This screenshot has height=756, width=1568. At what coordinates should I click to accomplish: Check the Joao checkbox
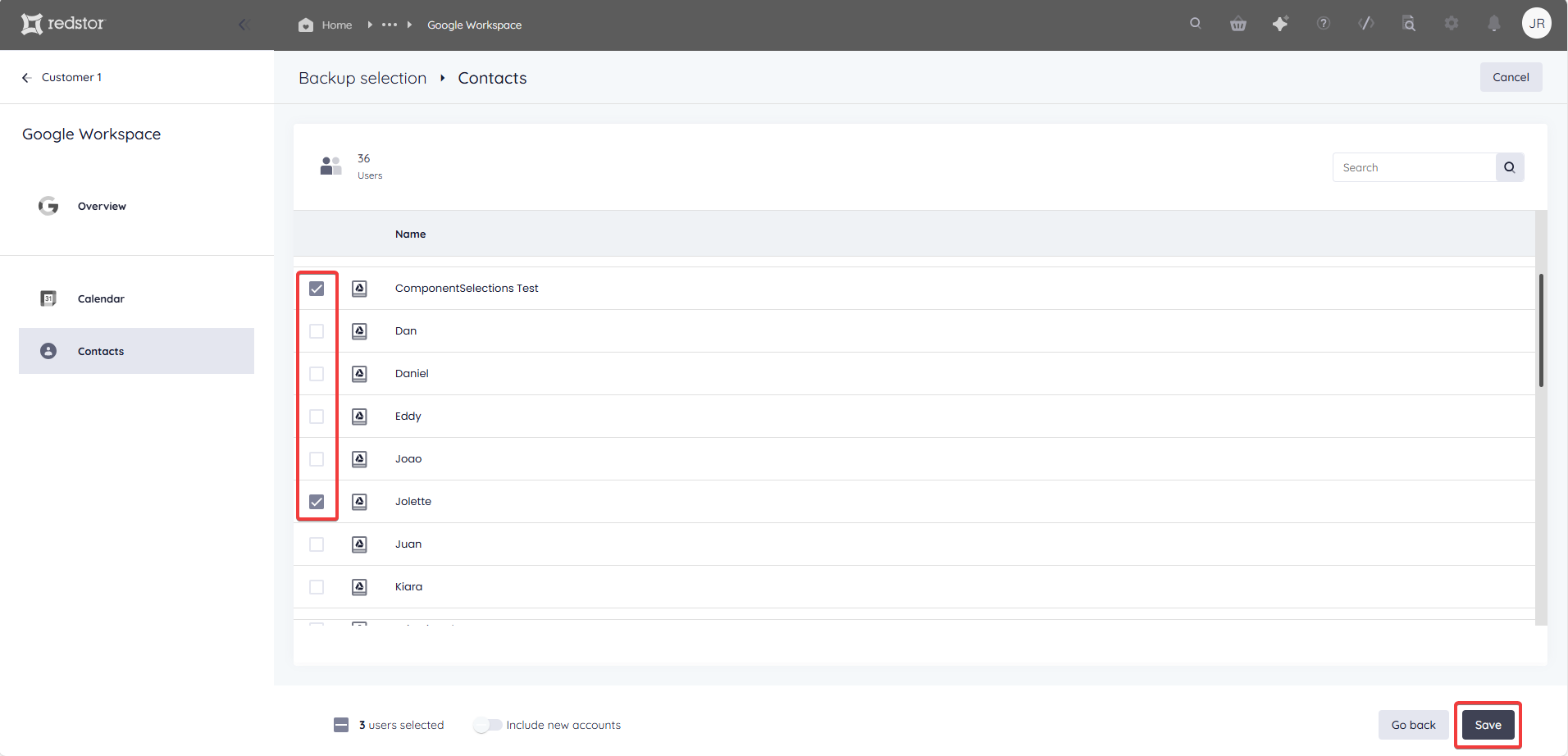(317, 459)
